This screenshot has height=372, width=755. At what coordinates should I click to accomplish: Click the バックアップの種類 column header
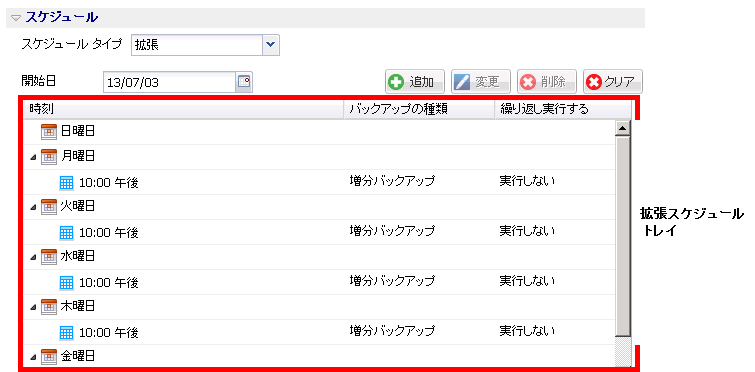click(x=419, y=109)
